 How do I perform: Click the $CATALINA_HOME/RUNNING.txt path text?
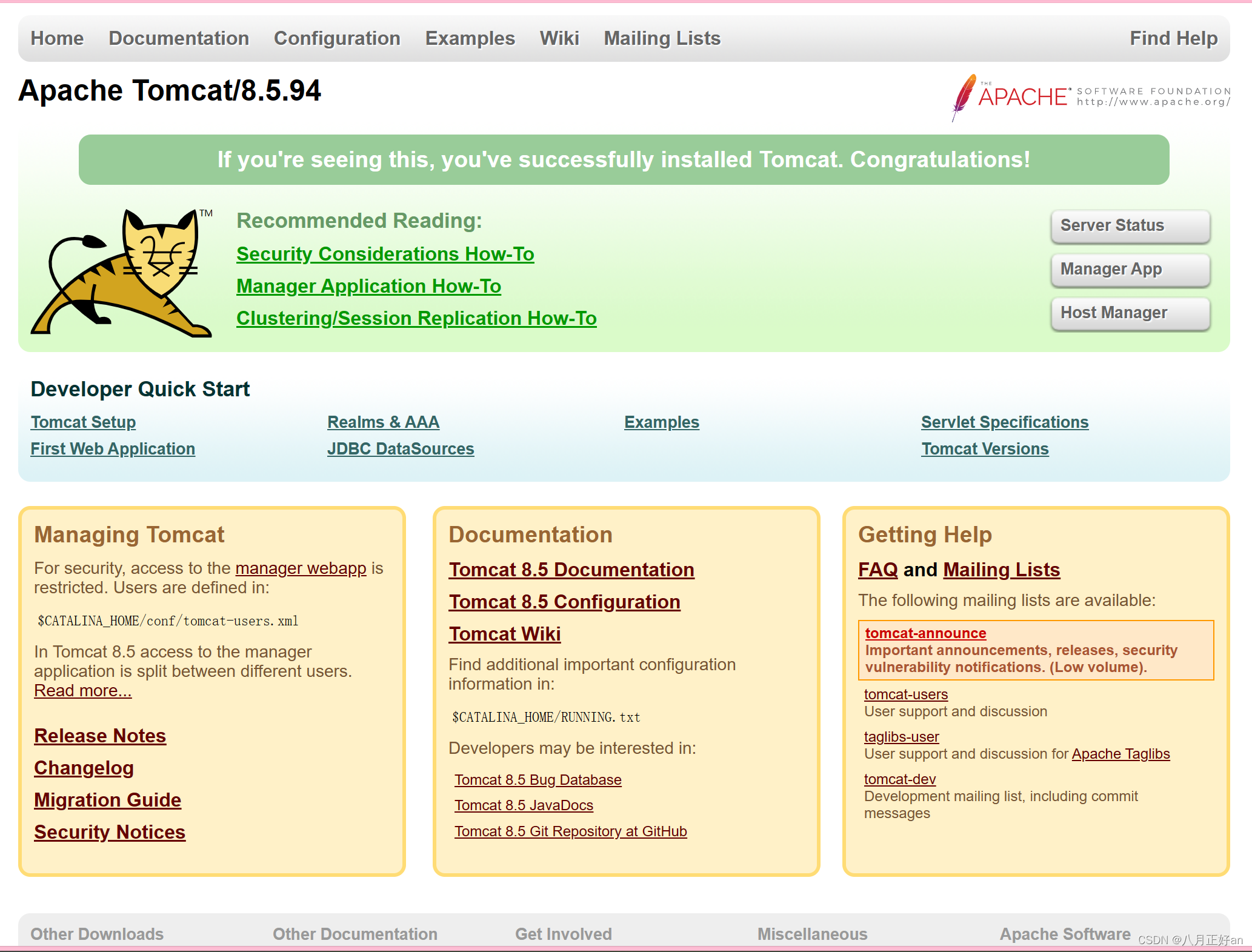[546, 717]
